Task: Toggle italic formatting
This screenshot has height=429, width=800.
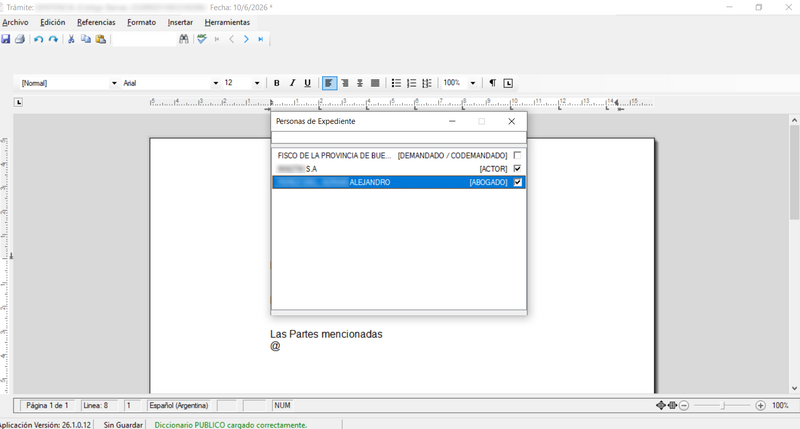Action: 292,83
